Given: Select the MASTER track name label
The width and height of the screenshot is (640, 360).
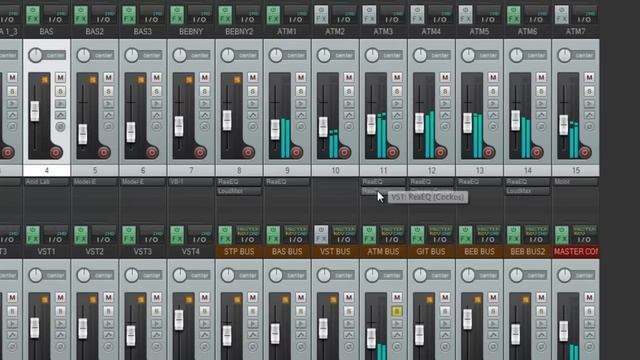Looking at the screenshot, I should pos(576,251).
